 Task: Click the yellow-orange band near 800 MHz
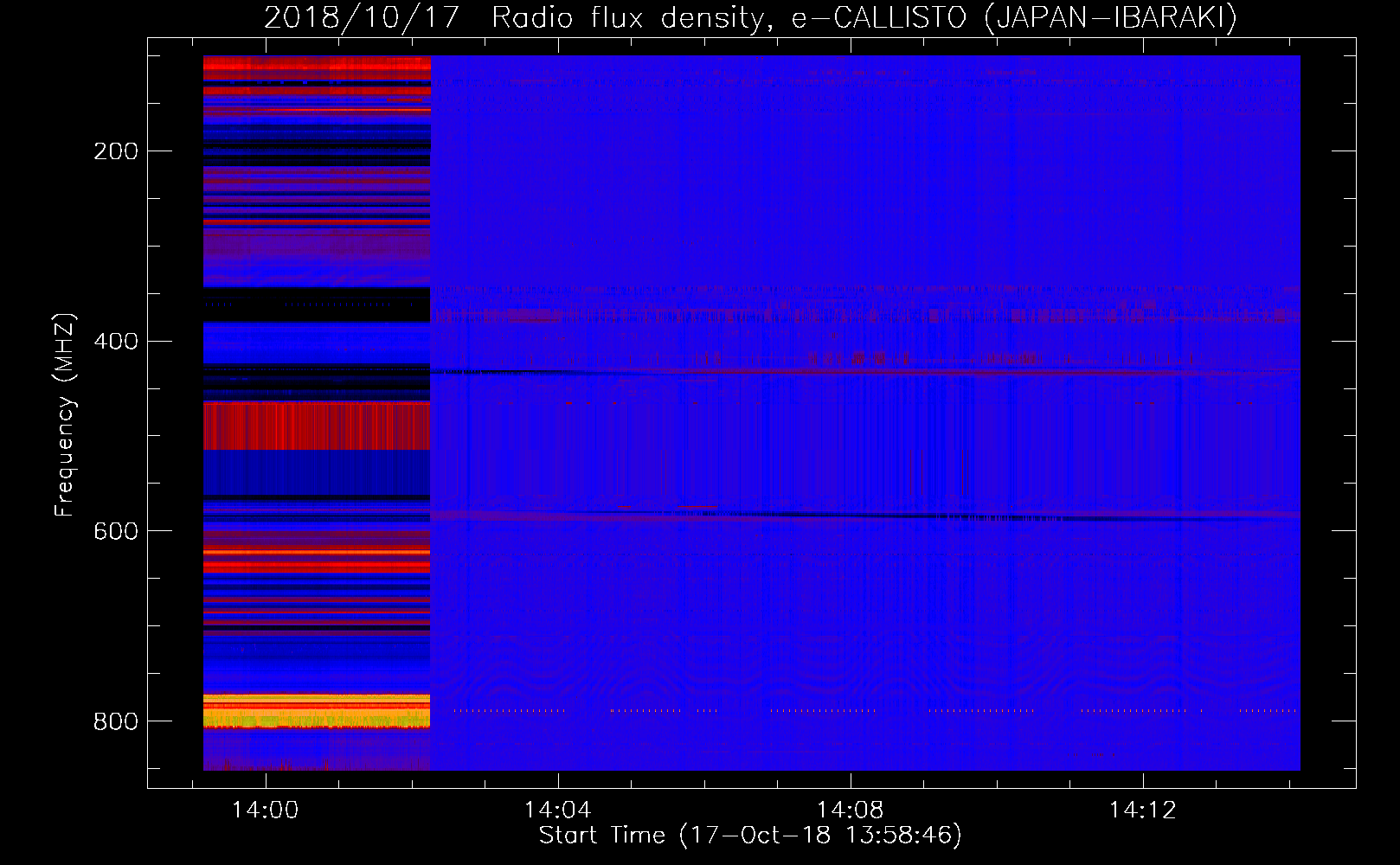pos(317,711)
